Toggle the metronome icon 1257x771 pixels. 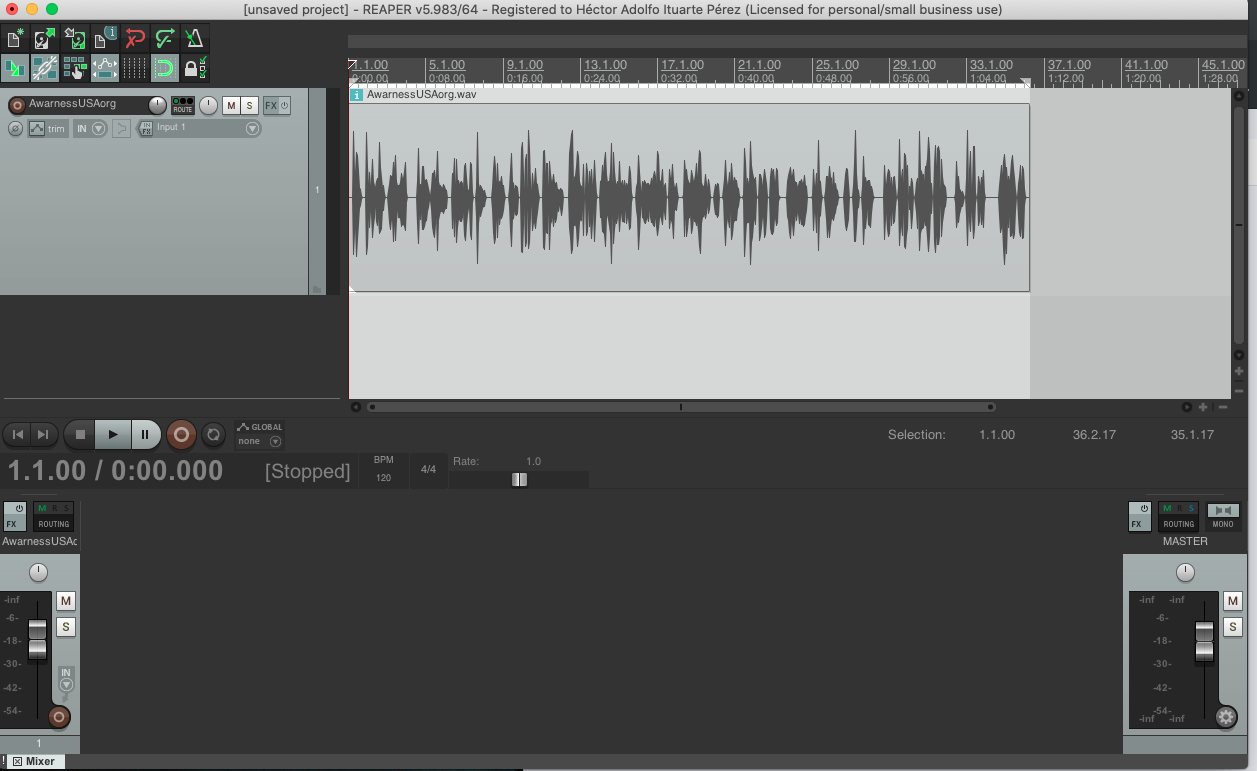pyautogui.click(x=194, y=39)
